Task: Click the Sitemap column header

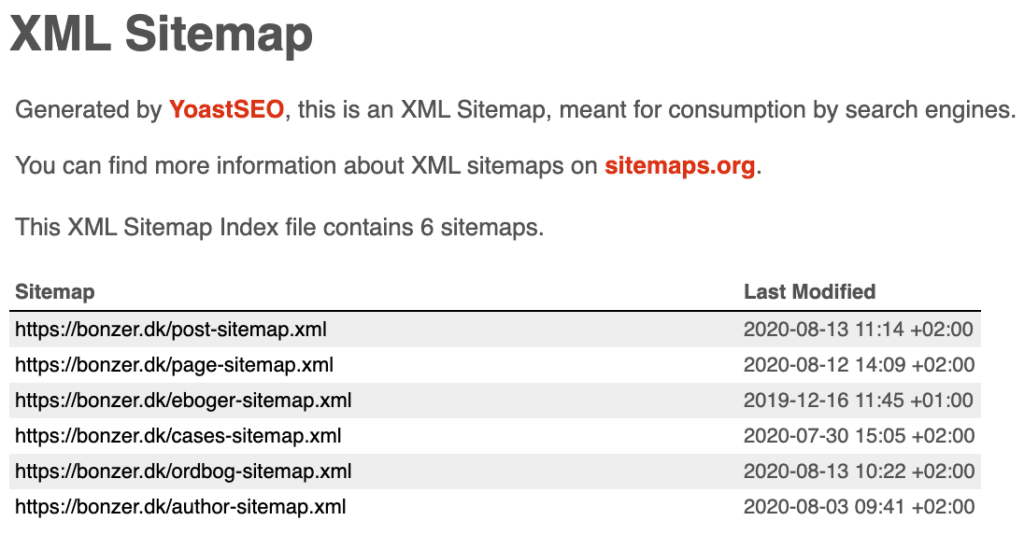Action: point(55,292)
